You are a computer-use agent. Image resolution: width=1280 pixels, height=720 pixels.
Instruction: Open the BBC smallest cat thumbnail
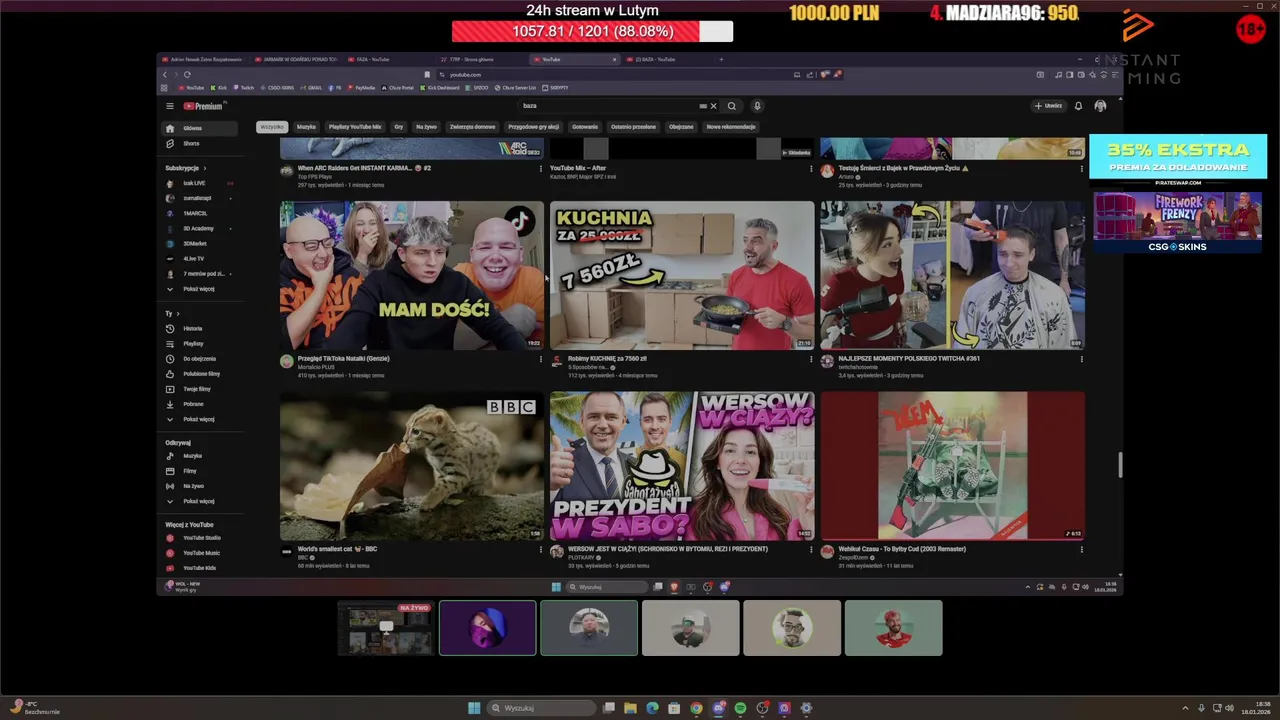coord(412,466)
